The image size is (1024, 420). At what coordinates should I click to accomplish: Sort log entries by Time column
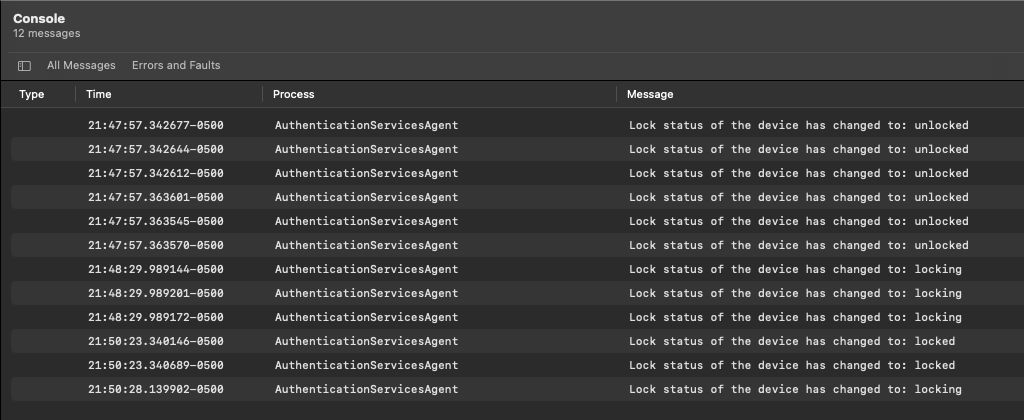tap(99, 94)
